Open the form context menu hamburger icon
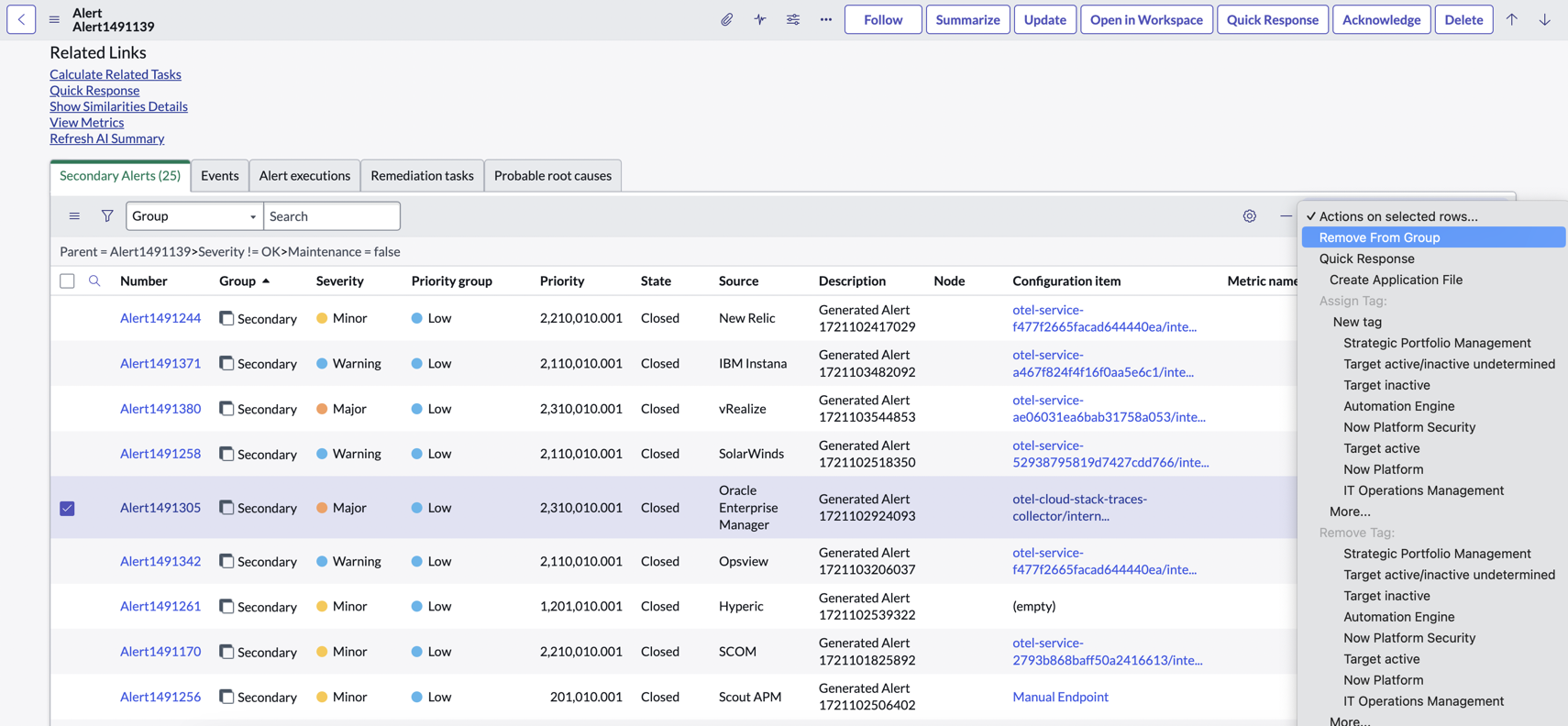The width and height of the screenshot is (1568, 726). tap(54, 19)
